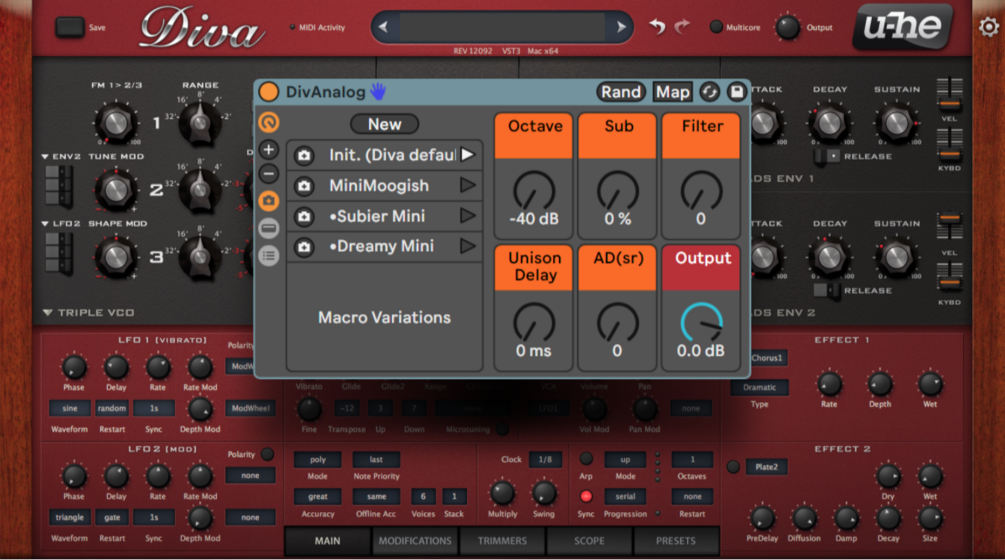The height and width of the screenshot is (560, 1005).
Task: Click the Sub macro knob
Action: coord(617,191)
